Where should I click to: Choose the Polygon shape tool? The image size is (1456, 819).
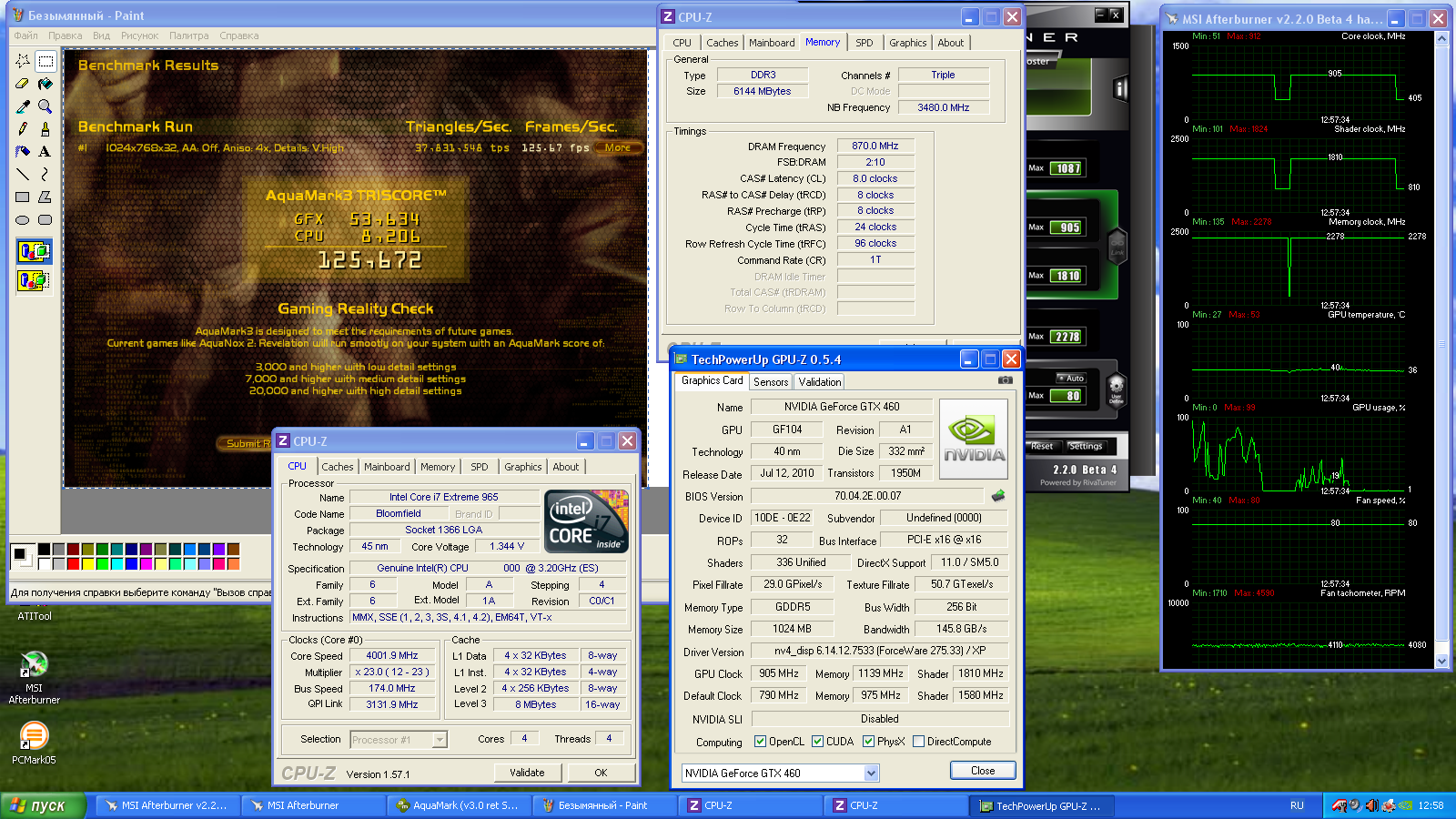(45, 197)
